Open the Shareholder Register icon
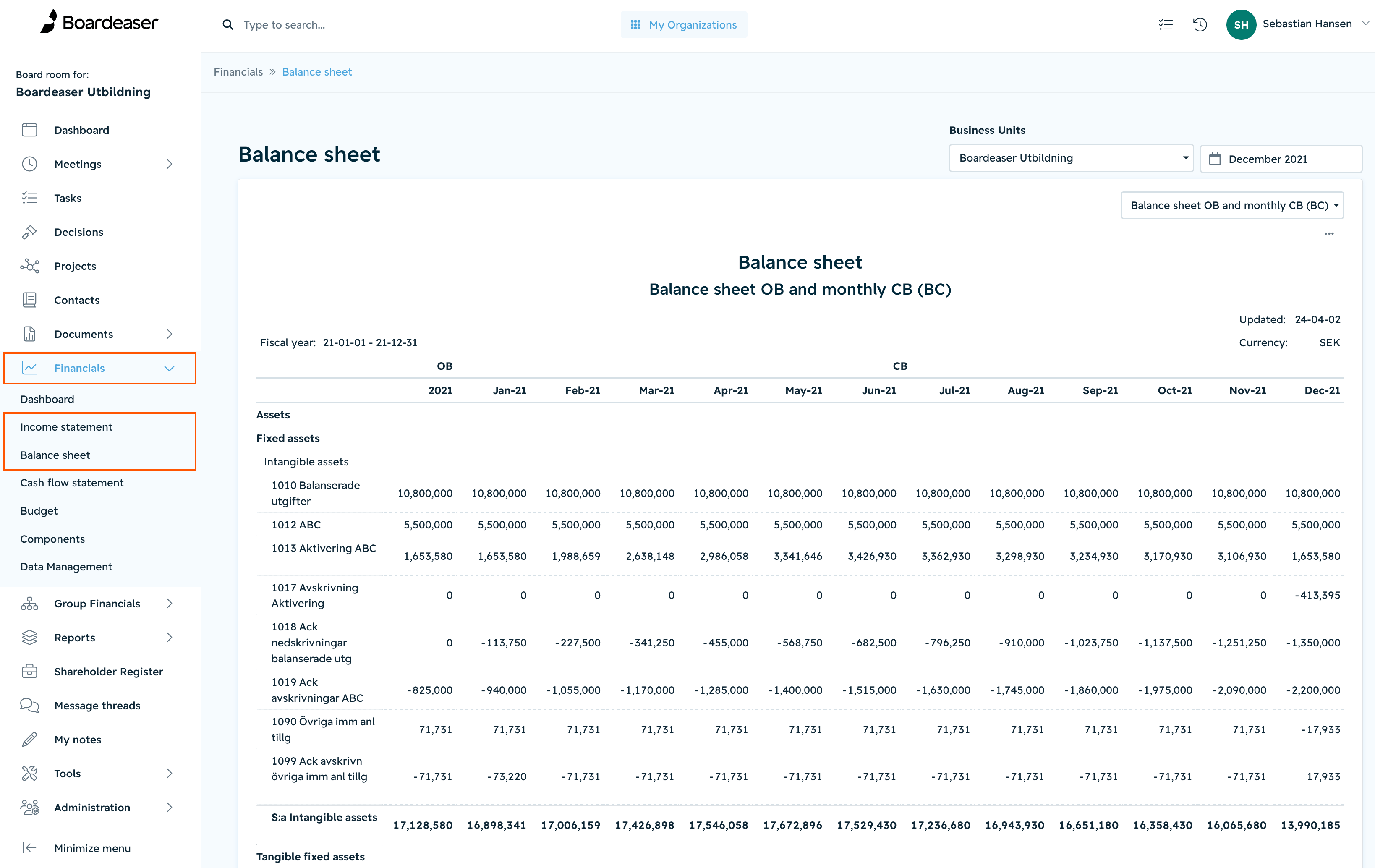 pyautogui.click(x=30, y=671)
